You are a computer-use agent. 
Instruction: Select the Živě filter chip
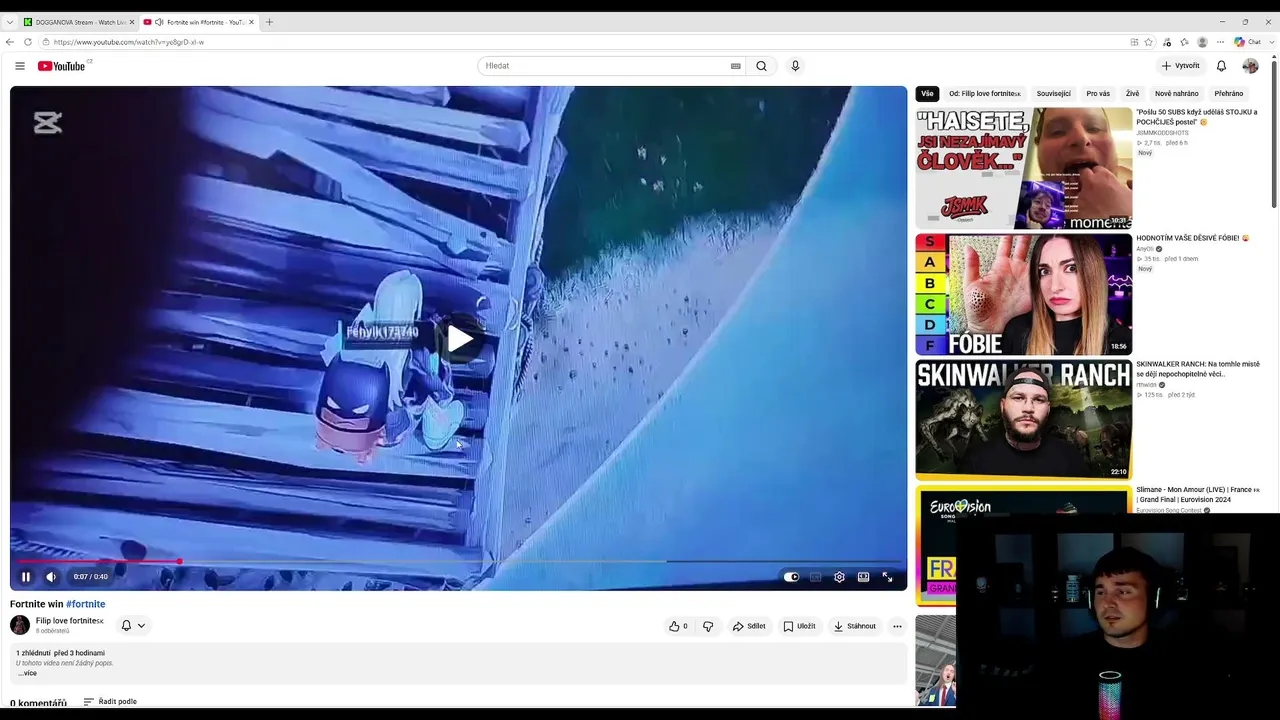(1132, 94)
